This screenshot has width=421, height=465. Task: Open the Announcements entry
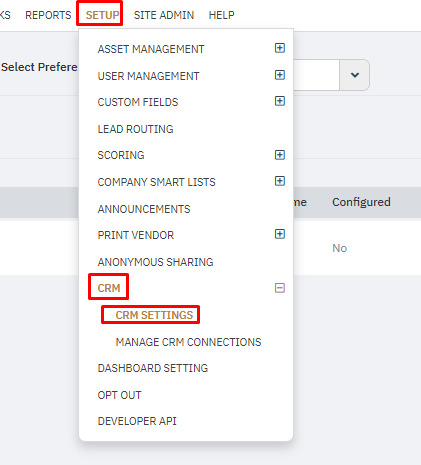[144, 209]
